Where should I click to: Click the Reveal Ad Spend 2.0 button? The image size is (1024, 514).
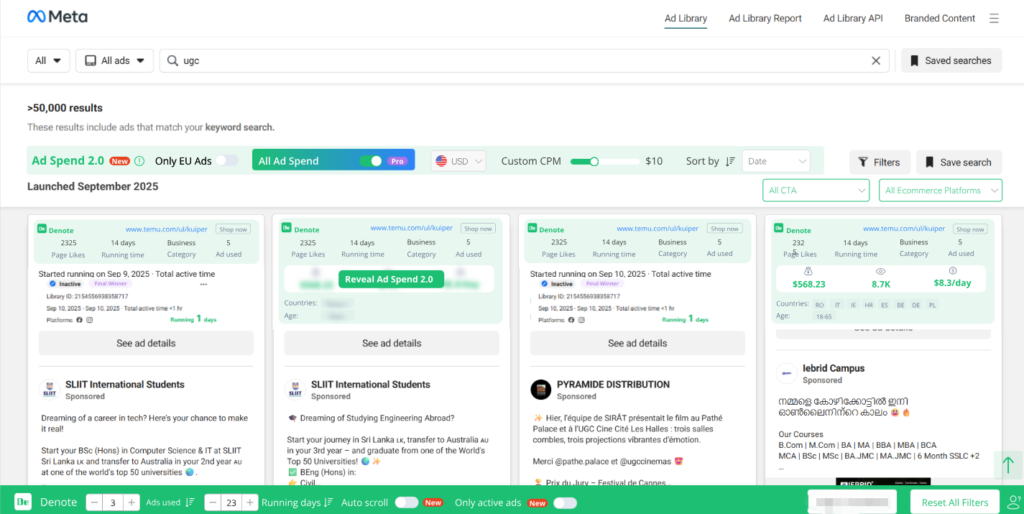(391, 279)
